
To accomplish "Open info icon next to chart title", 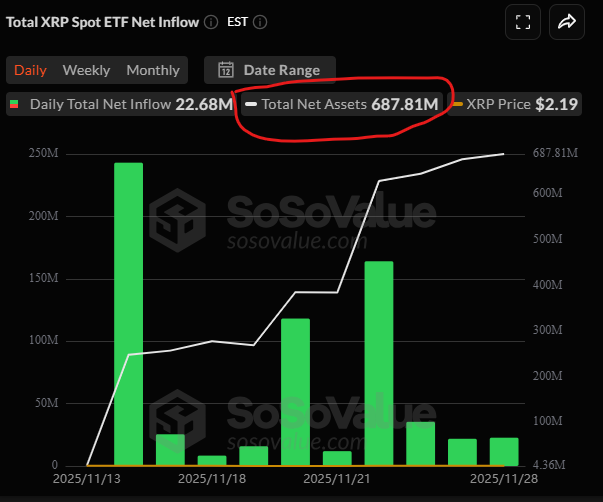I will tap(211, 22).
